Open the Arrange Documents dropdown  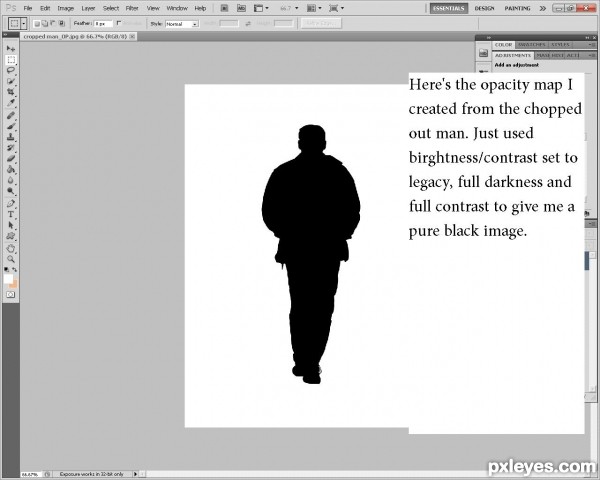[x=314, y=8]
